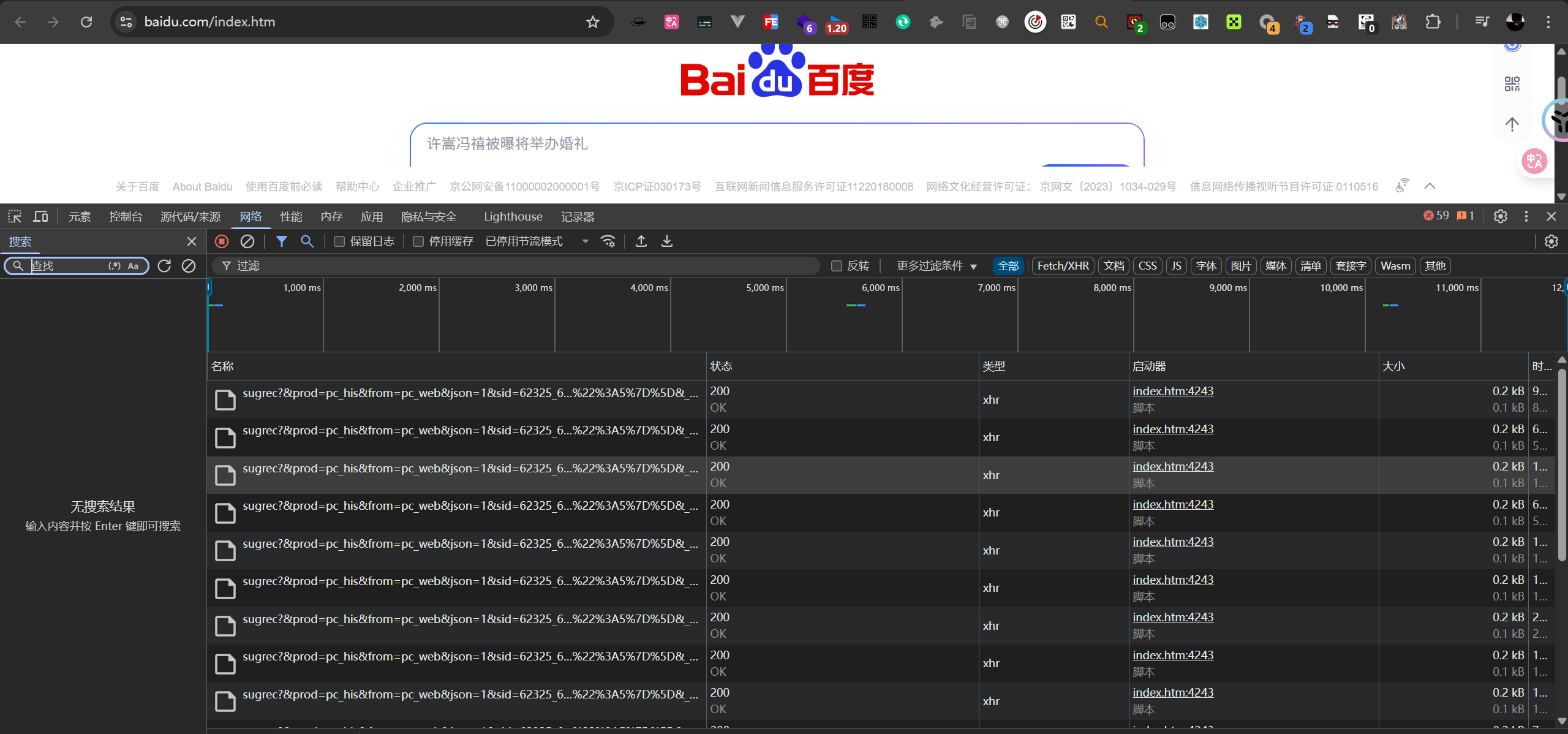Collapse the Baidu footer with the chevron up
Image resolution: width=1568 pixels, height=734 pixels.
coord(1430,186)
